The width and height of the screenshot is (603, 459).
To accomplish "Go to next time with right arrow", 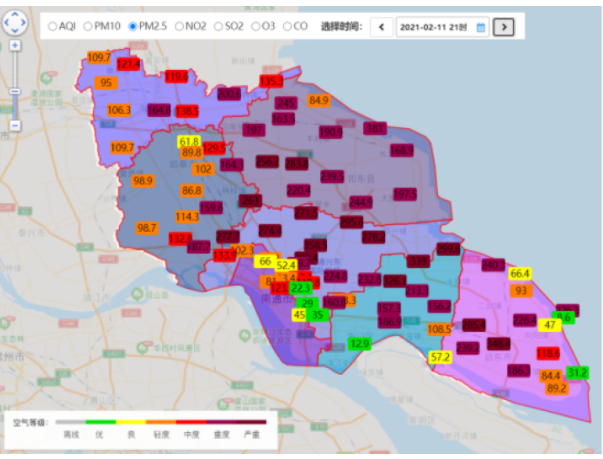I will 504,27.
